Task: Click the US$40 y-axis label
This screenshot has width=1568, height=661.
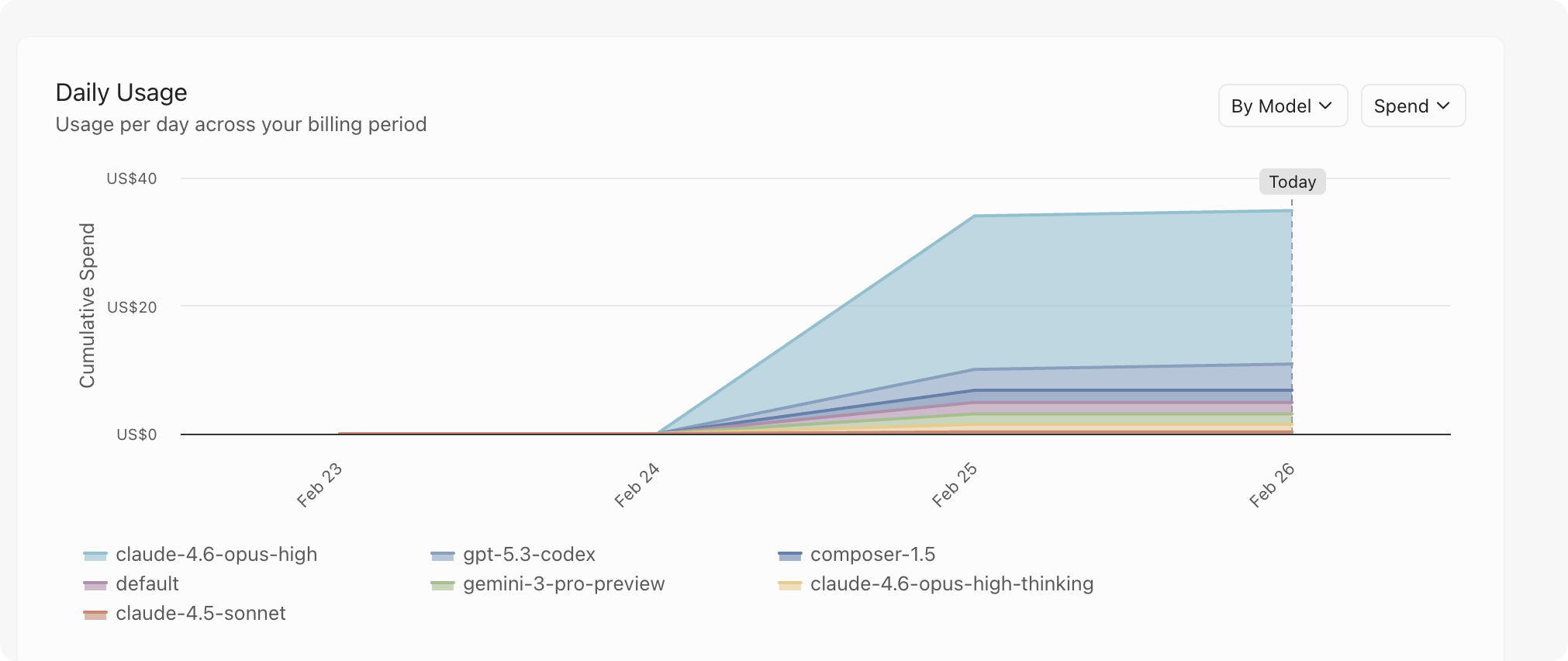Action: click(131, 179)
